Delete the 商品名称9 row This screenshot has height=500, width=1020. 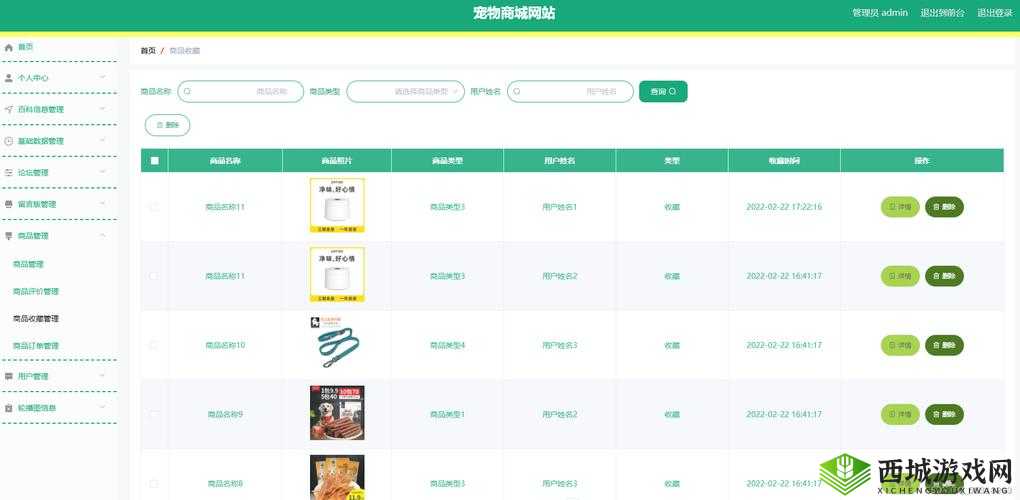click(945, 414)
